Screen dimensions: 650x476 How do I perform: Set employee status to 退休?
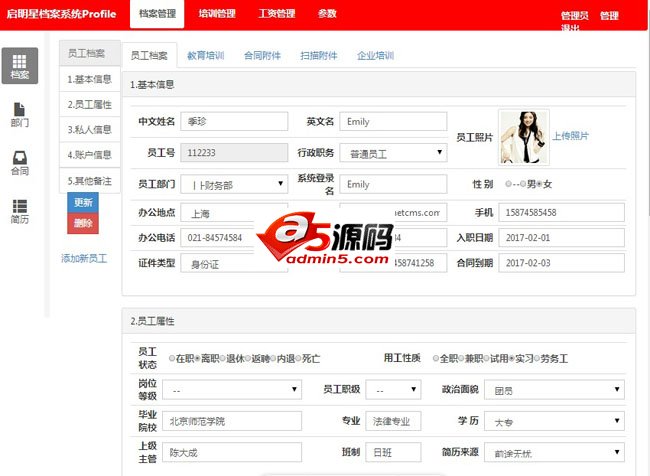[223, 358]
